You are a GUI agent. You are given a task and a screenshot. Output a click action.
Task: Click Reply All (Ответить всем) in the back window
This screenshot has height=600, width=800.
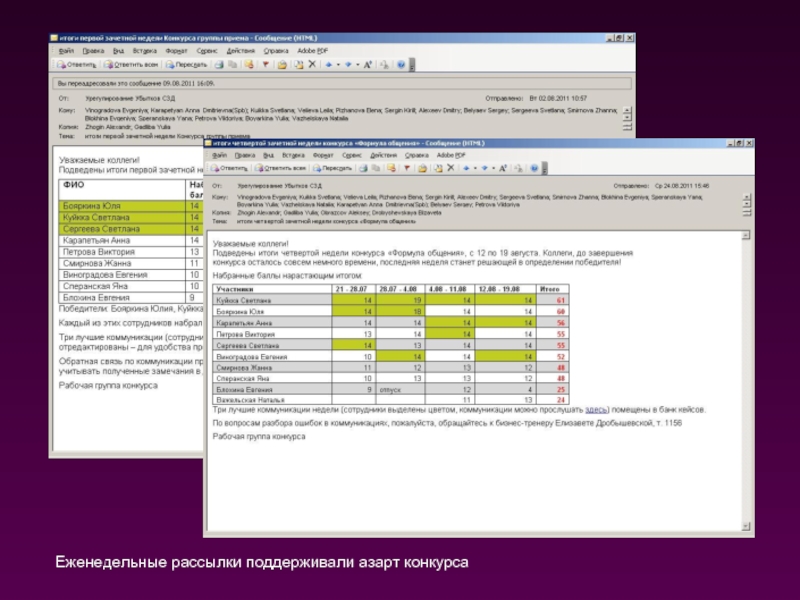click(131, 64)
